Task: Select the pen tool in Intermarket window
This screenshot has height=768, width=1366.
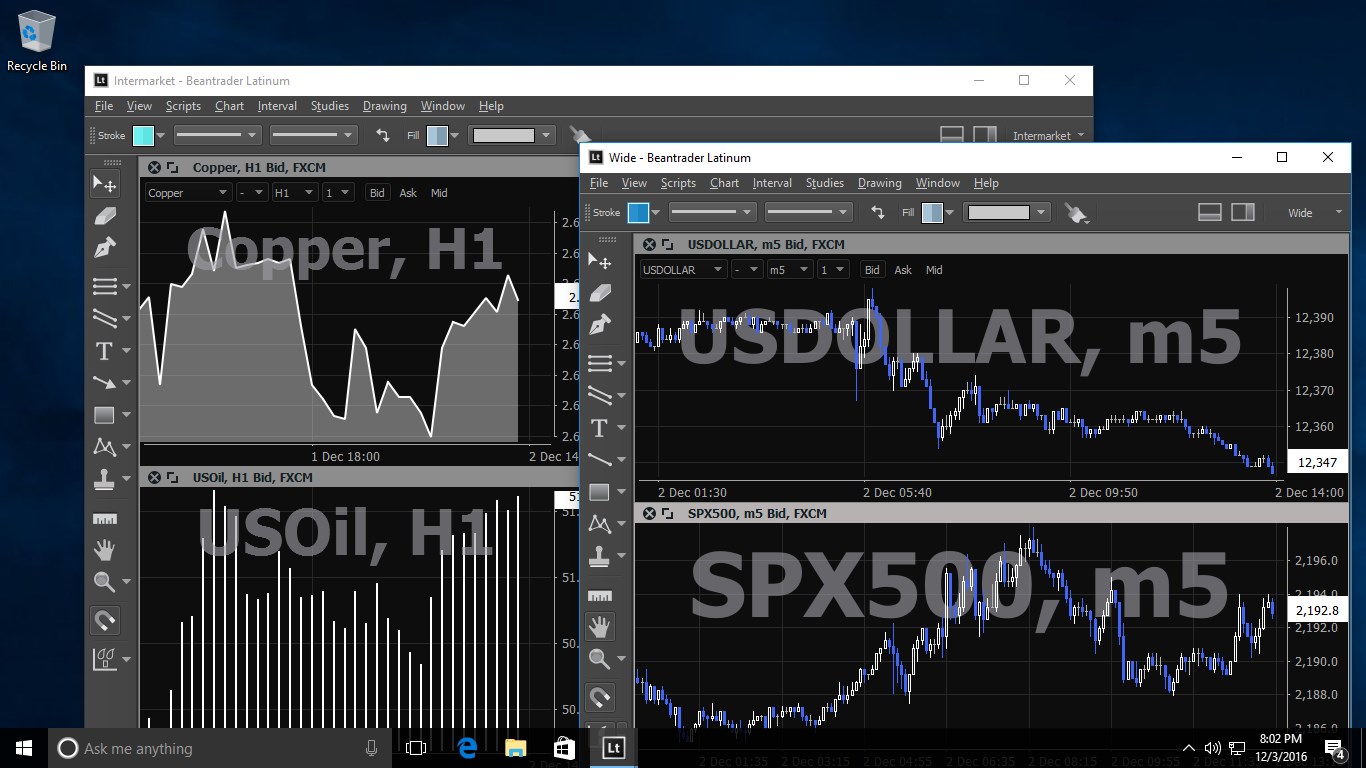Action: click(104, 247)
